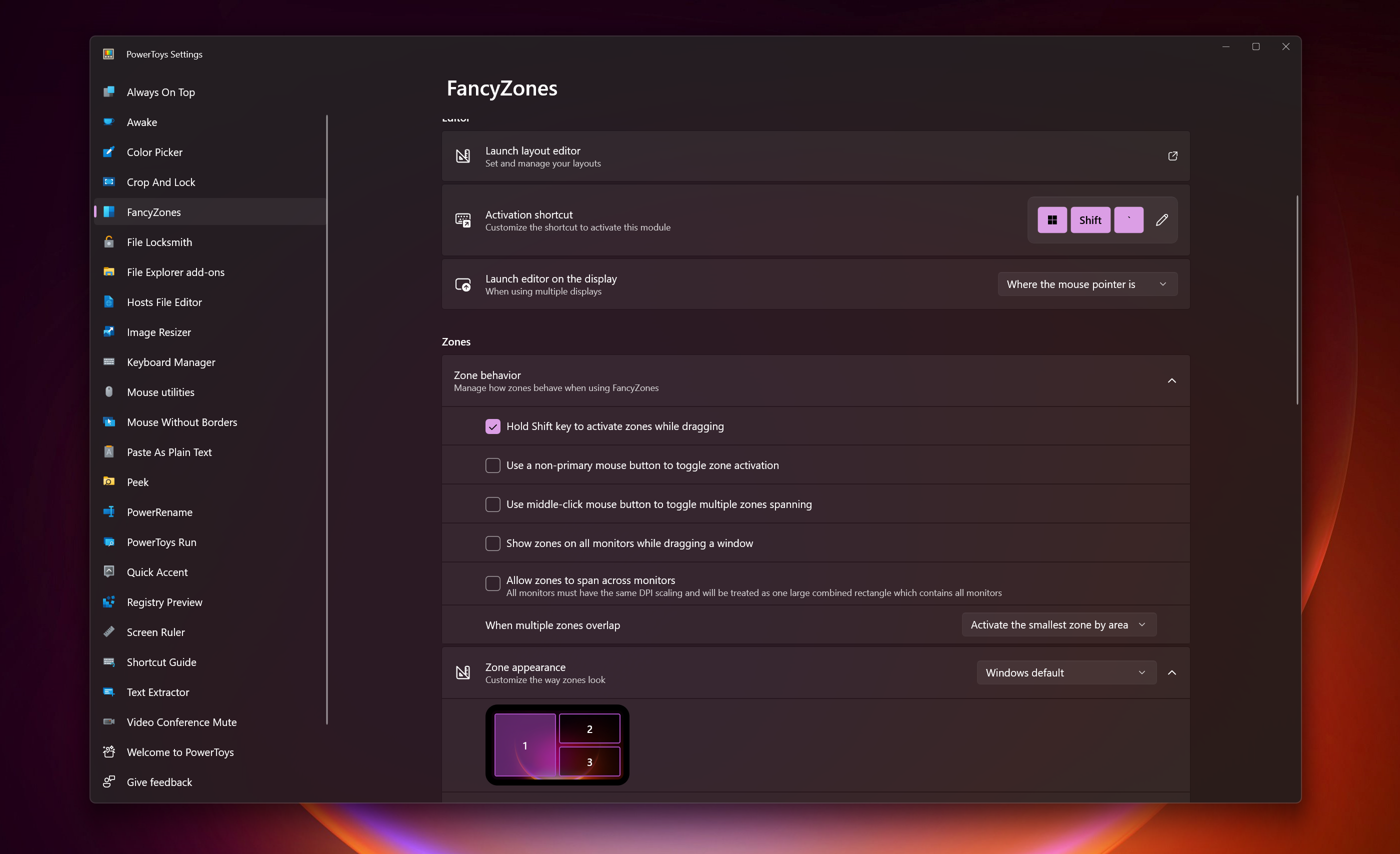Image resolution: width=1400 pixels, height=854 pixels.
Task: Click the Registry Preview icon in sidebar
Action: [109, 601]
